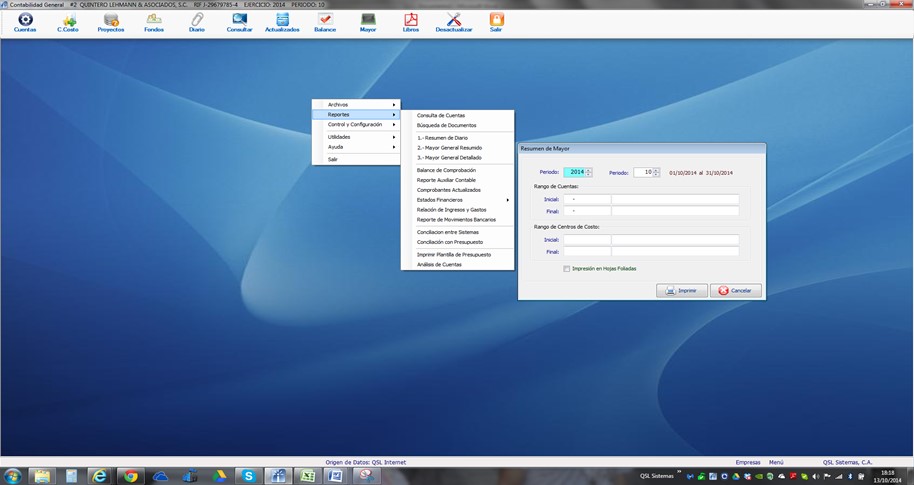
Task: Click the Empresas link in status bar
Action: pos(748,462)
